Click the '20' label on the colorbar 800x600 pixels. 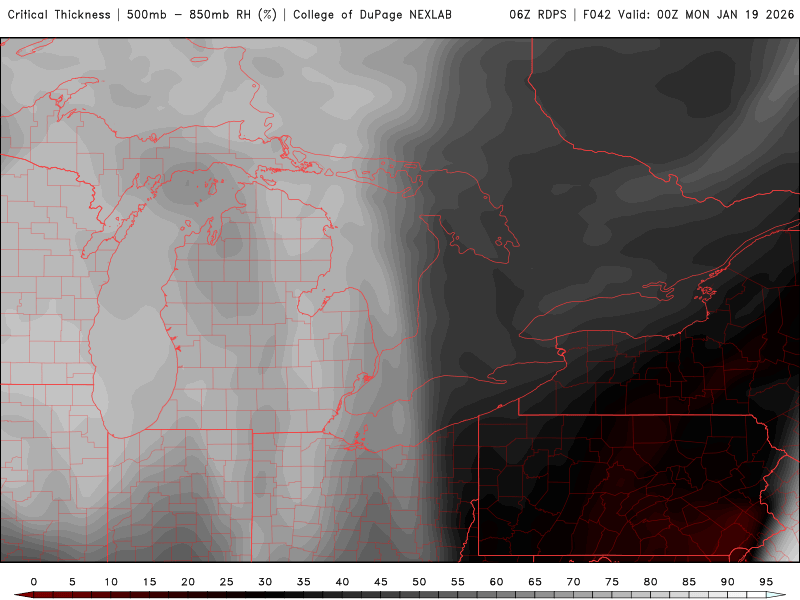coord(188,582)
